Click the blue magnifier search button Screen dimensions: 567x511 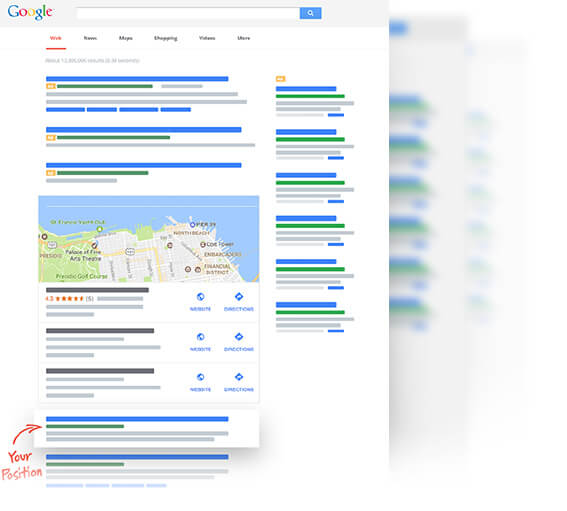310,13
